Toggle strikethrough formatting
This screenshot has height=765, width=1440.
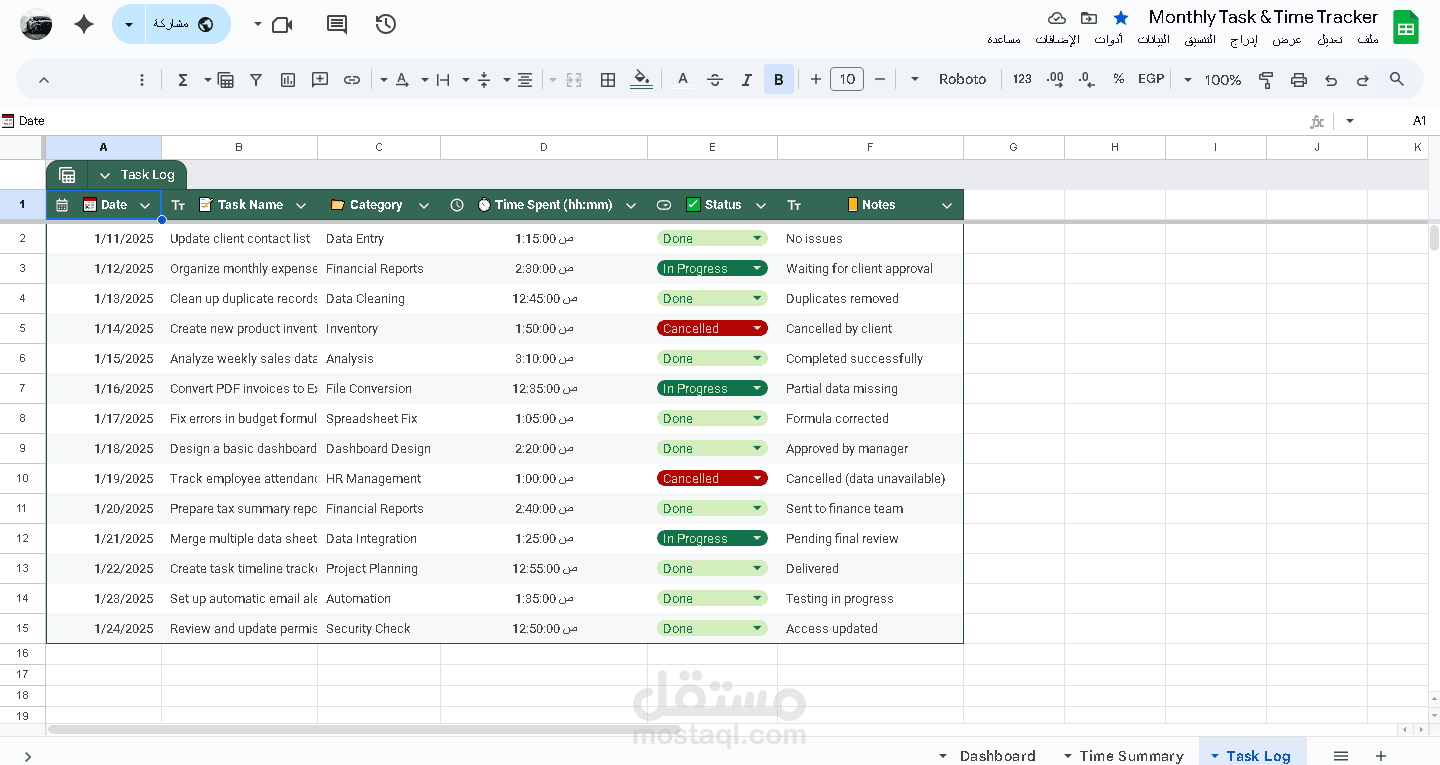(714, 79)
